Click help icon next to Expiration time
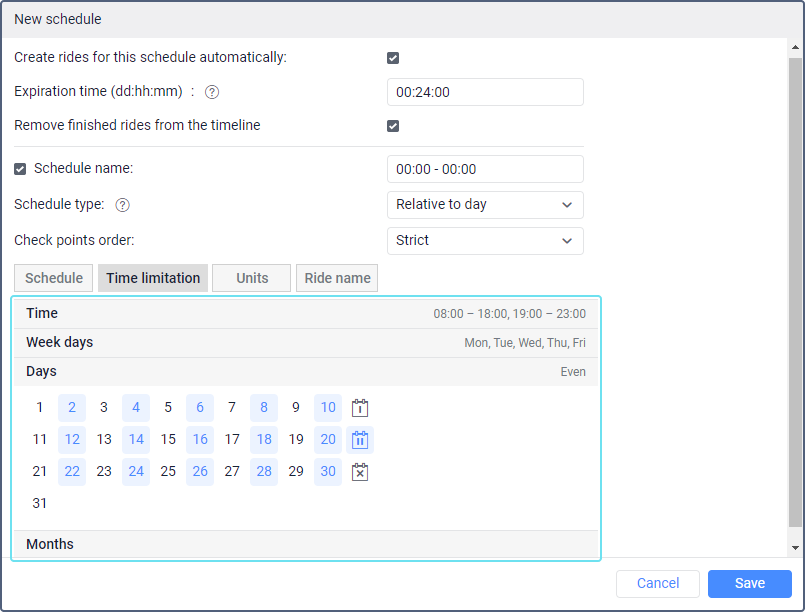The height and width of the screenshot is (612, 805). coord(212,92)
